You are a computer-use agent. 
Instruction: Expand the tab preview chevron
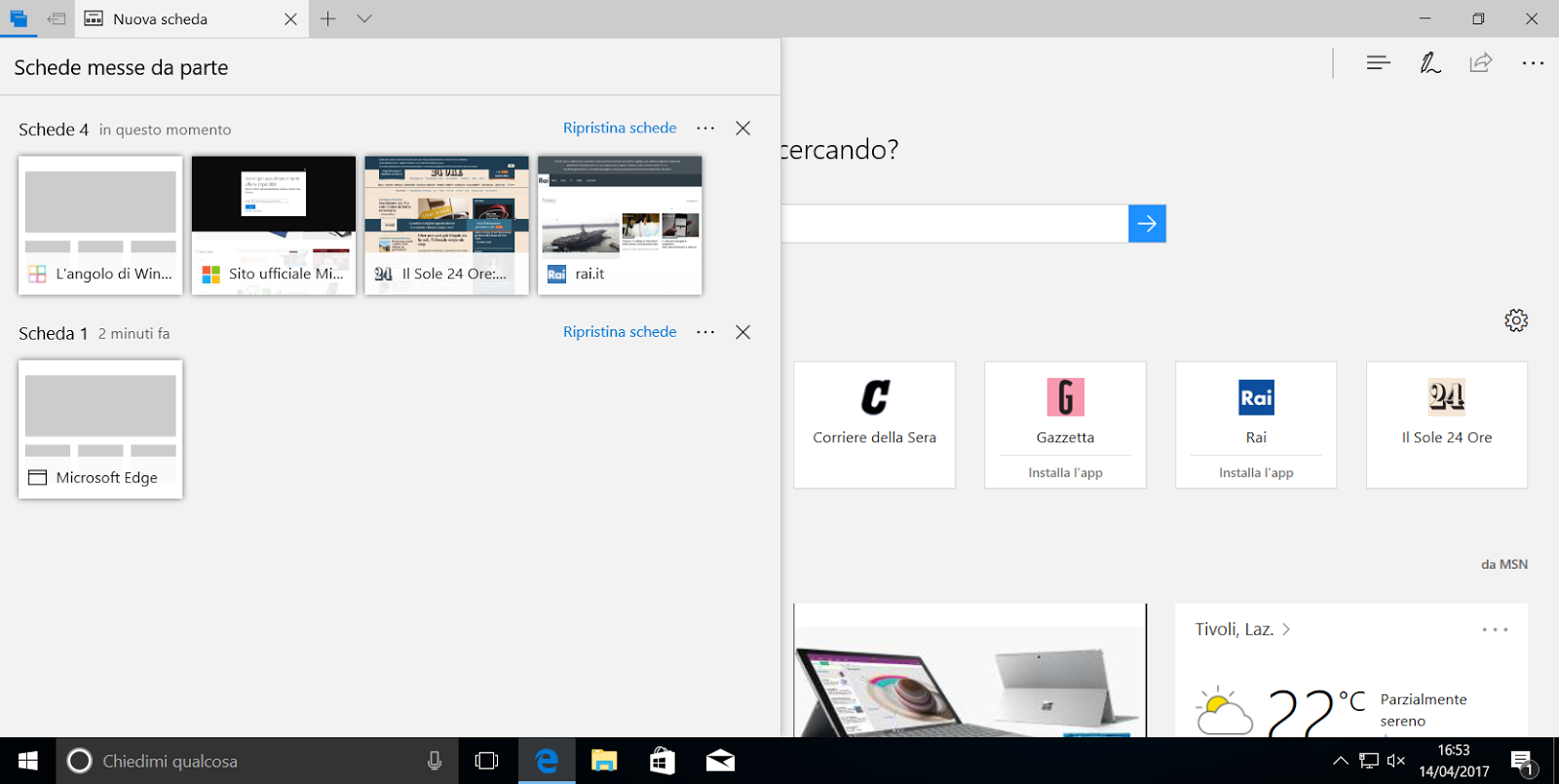pos(364,19)
